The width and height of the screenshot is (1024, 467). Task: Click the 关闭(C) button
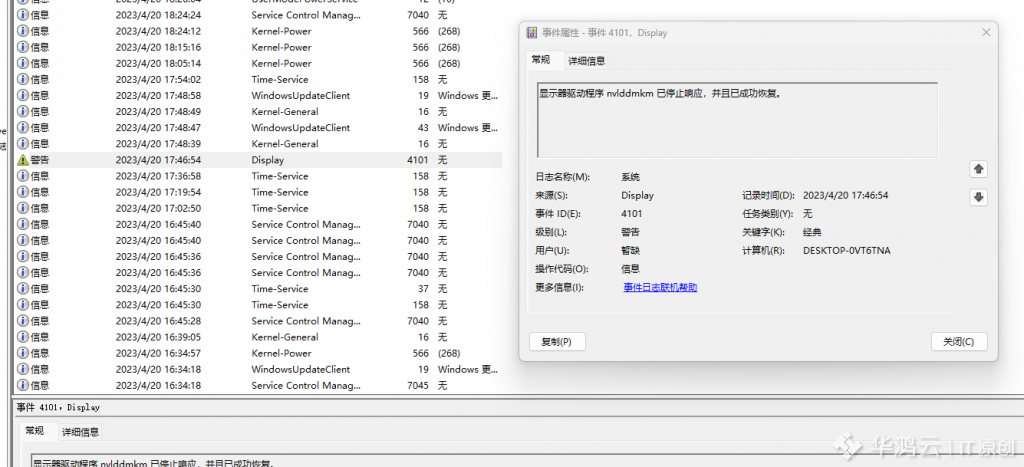click(959, 342)
